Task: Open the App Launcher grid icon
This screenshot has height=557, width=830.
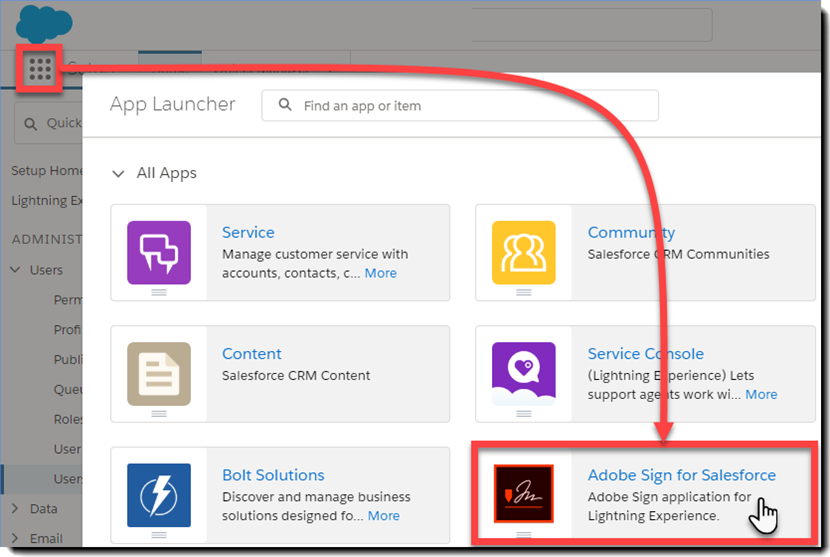Action: tap(40, 69)
